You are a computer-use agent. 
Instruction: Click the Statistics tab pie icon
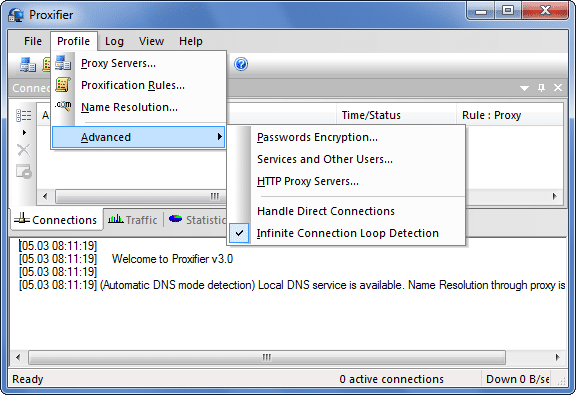(x=175, y=219)
